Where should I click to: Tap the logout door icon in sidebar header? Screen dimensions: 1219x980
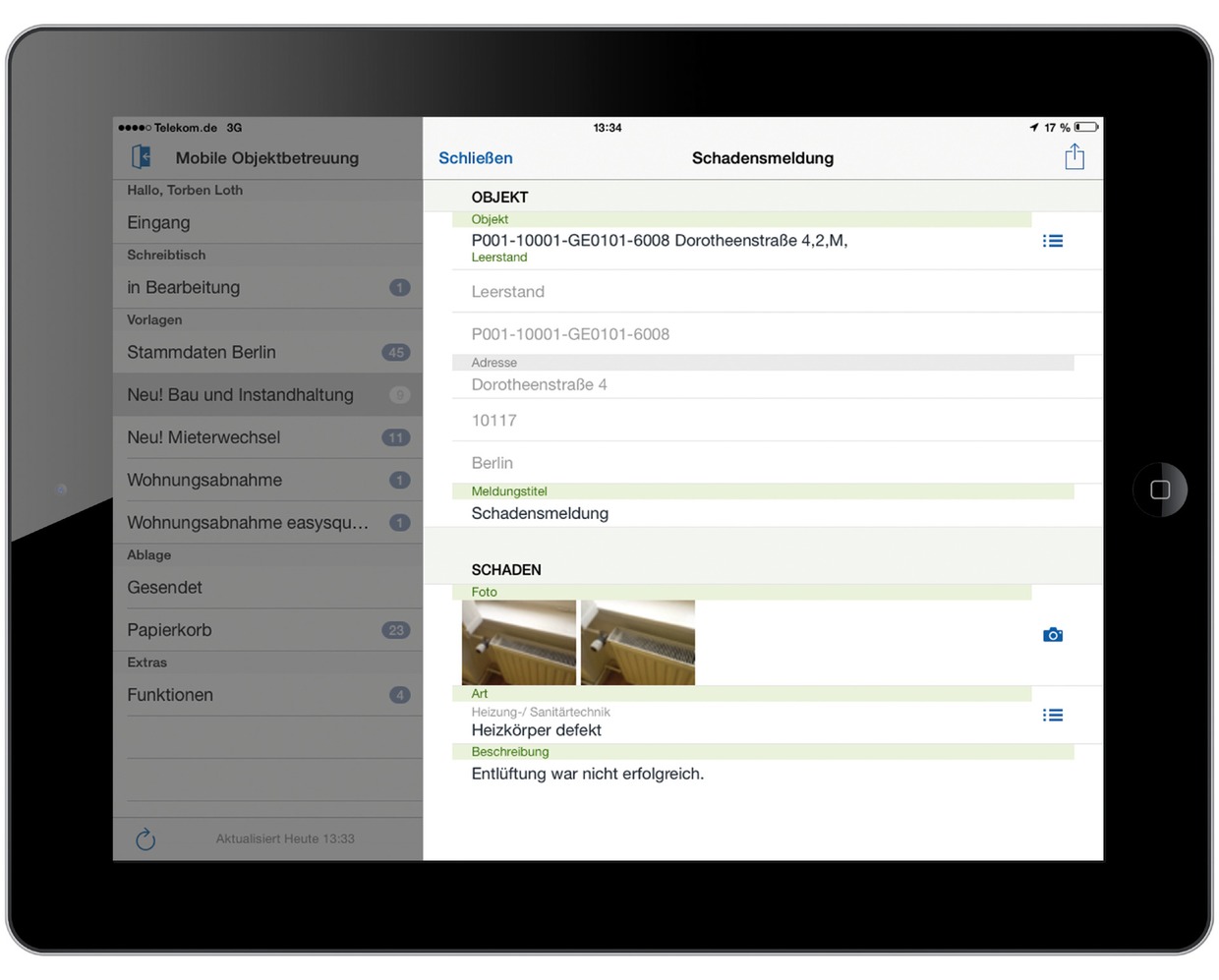click(142, 157)
